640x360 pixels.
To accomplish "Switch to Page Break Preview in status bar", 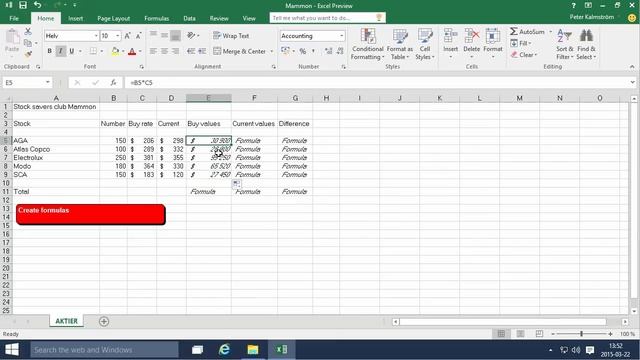I will pos(539,334).
